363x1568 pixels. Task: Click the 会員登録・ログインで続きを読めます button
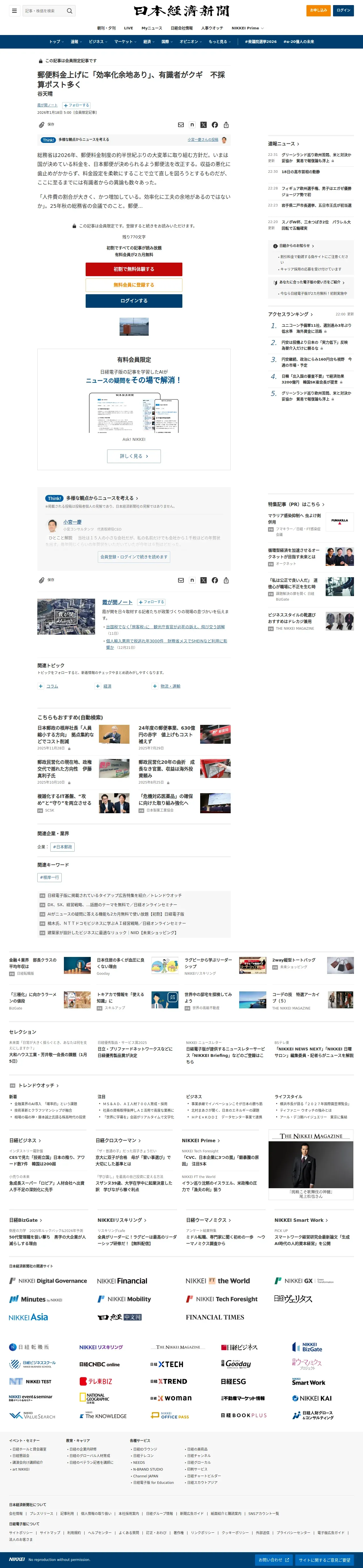pos(133,556)
